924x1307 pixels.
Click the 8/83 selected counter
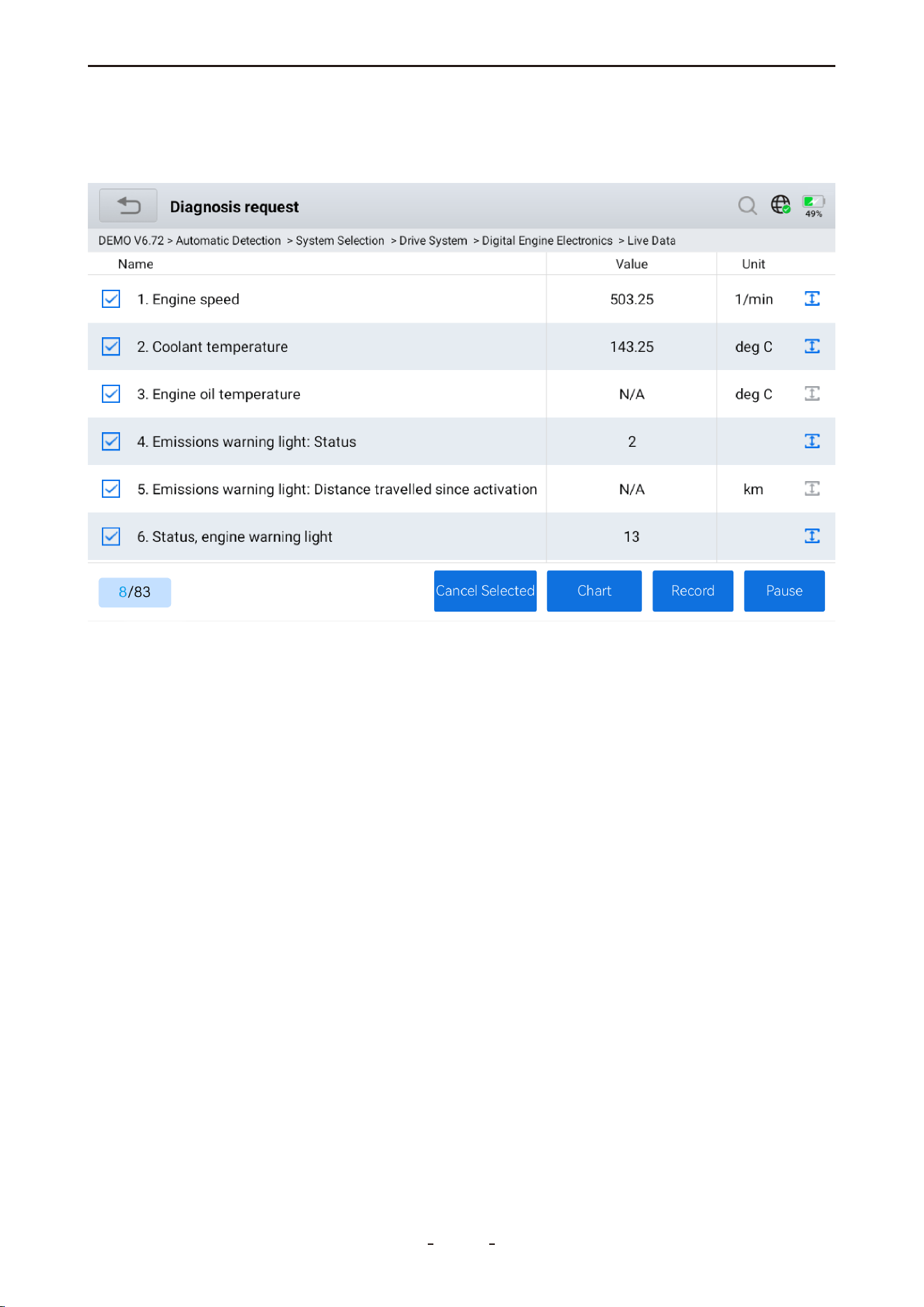tap(135, 592)
